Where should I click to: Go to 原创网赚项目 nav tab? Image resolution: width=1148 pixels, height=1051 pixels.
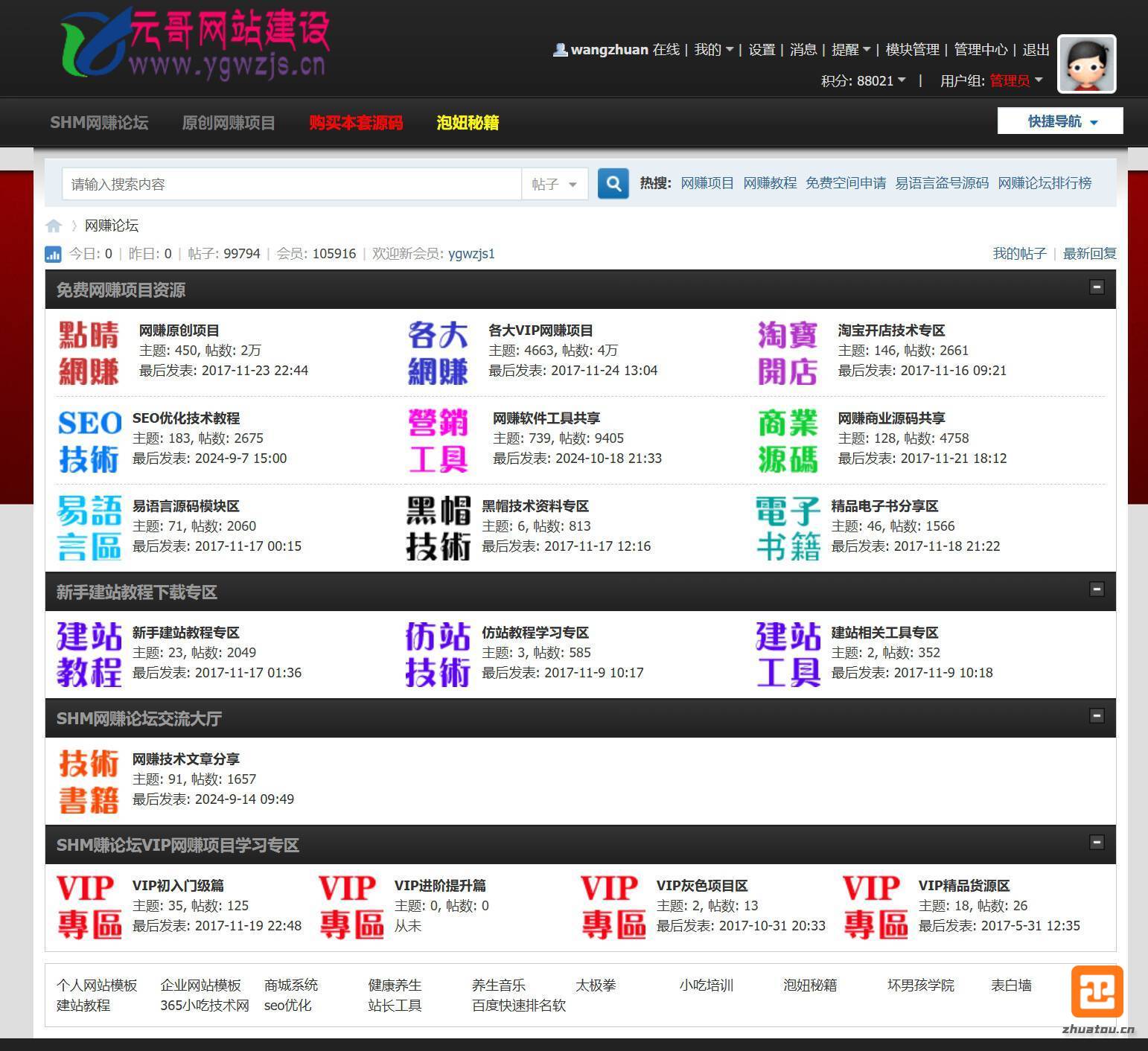click(x=229, y=123)
